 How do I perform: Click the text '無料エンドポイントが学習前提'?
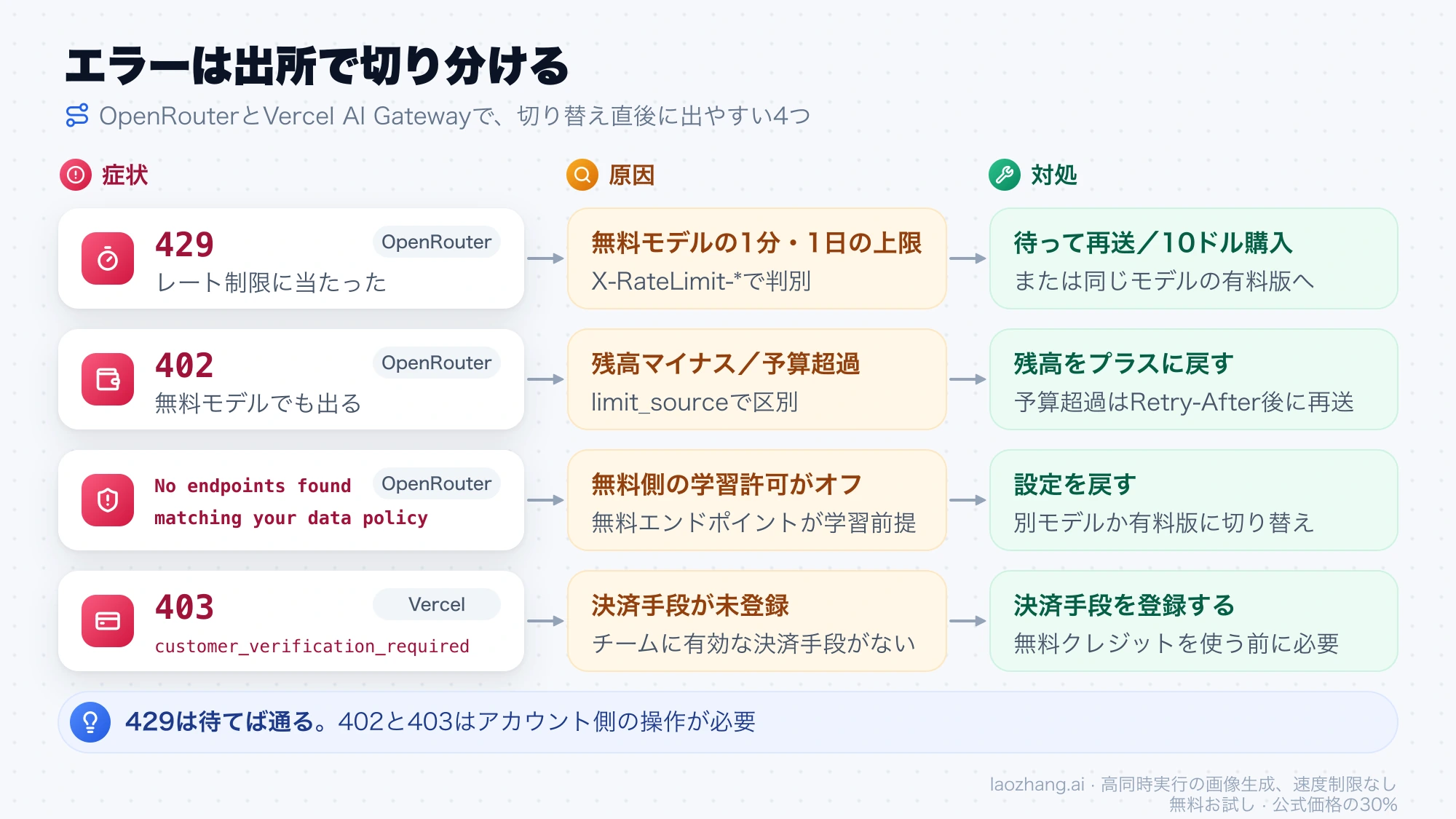coord(753,523)
